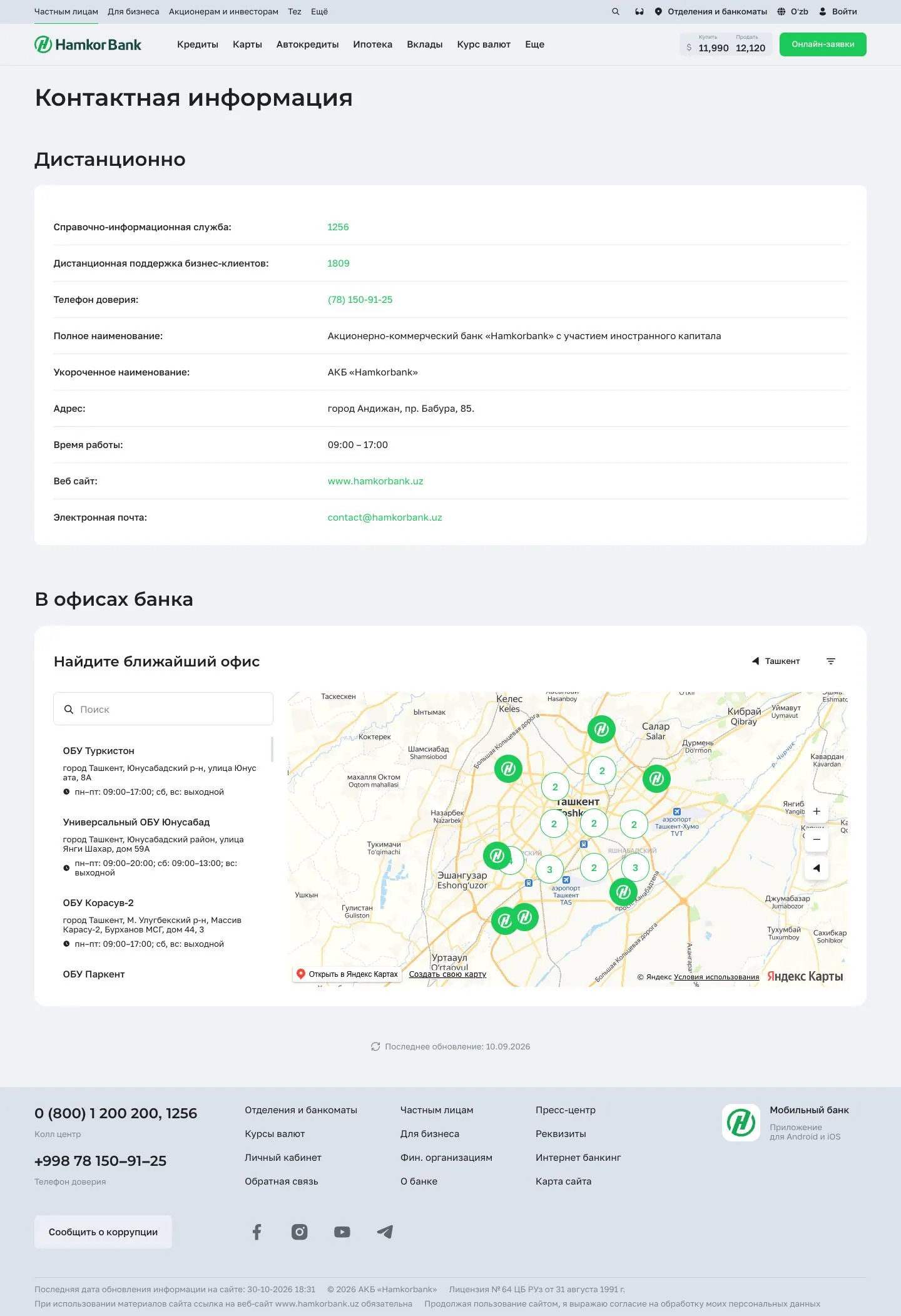
Task: Open the office filter icon beside Ташкент
Action: click(831, 661)
